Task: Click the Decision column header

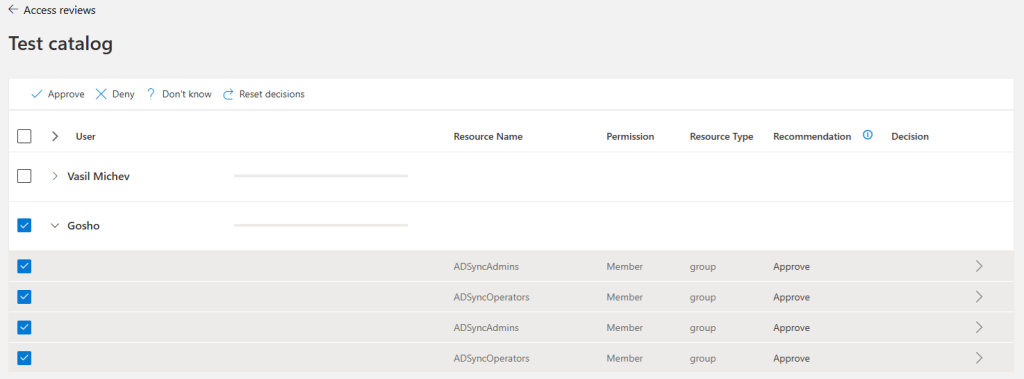Action: pyautogui.click(x=910, y=137)
